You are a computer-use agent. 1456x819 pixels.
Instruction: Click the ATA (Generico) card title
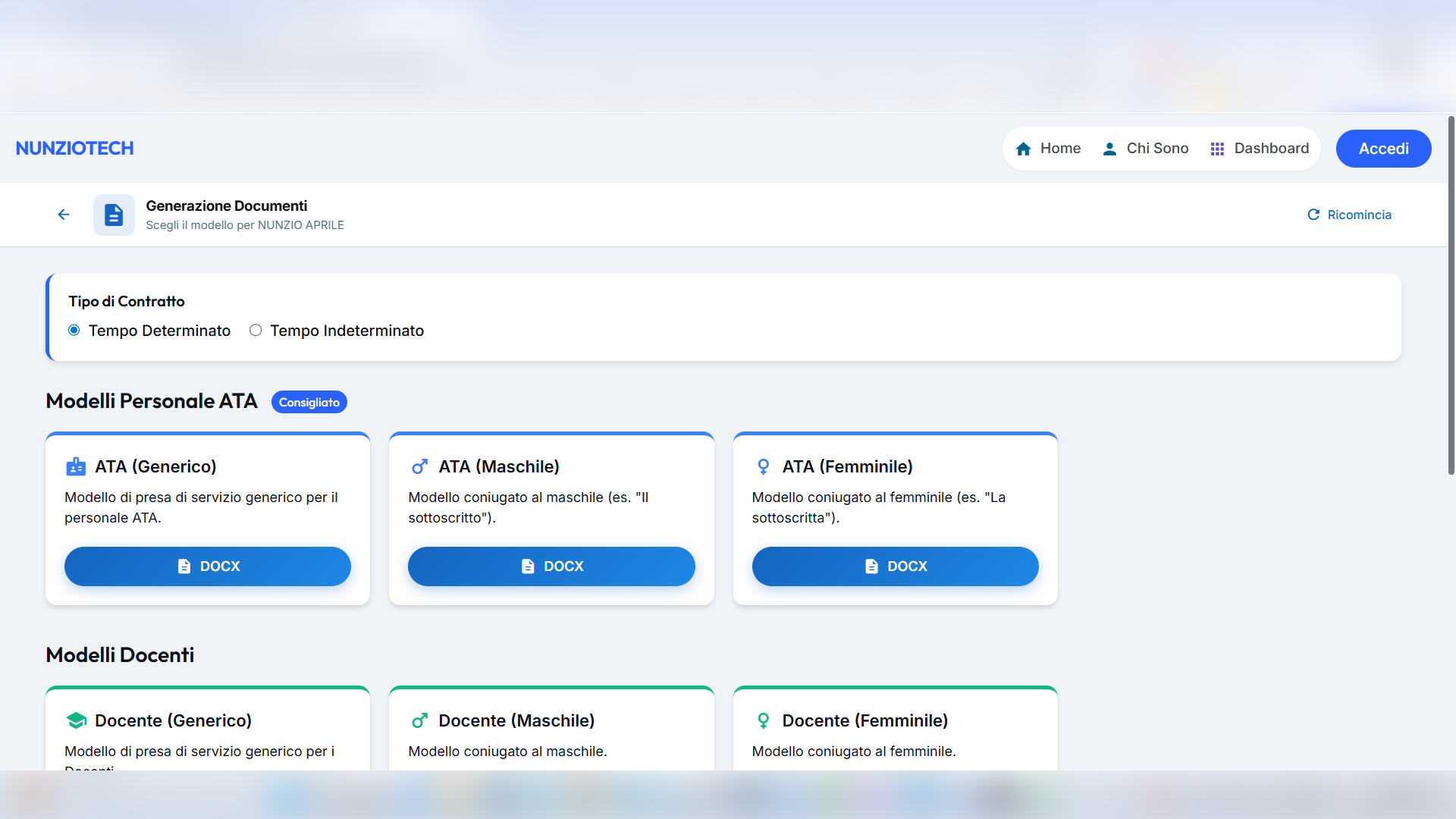click(155, 466)
